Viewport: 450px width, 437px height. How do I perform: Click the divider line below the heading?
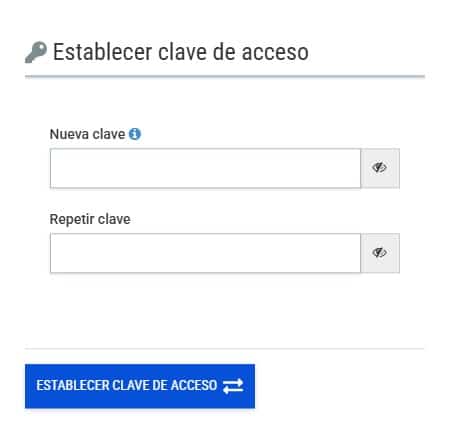[225, 76]
